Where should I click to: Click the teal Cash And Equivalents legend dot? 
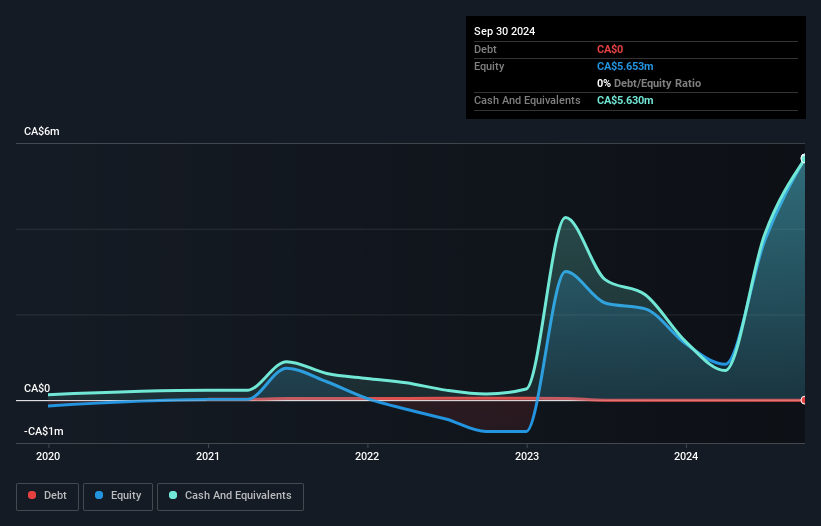click(173, 495)
